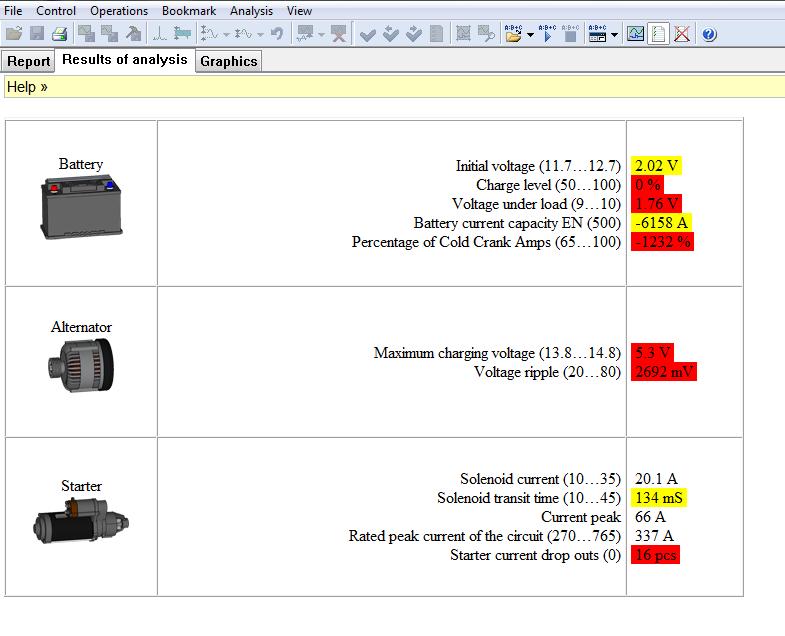The width and height of the screenshot is (785, 636).
Task: Click the Help » link
Action: click(27, 87)
